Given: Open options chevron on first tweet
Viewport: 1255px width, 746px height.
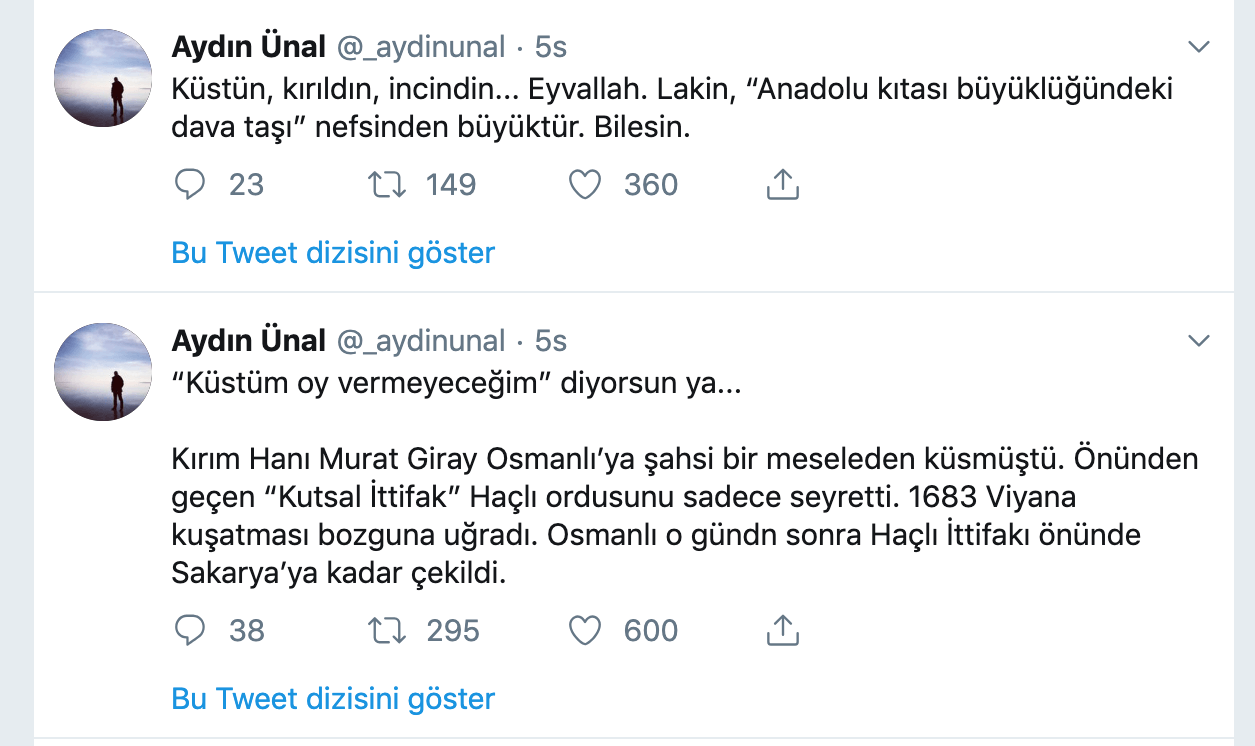Looking at the screenshot, I should [1198, 47].
